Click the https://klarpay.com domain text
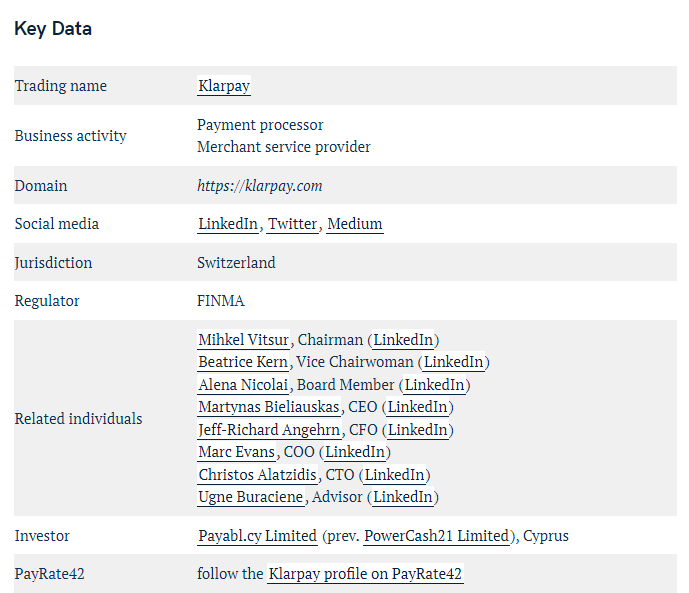 tap(260, 186)
